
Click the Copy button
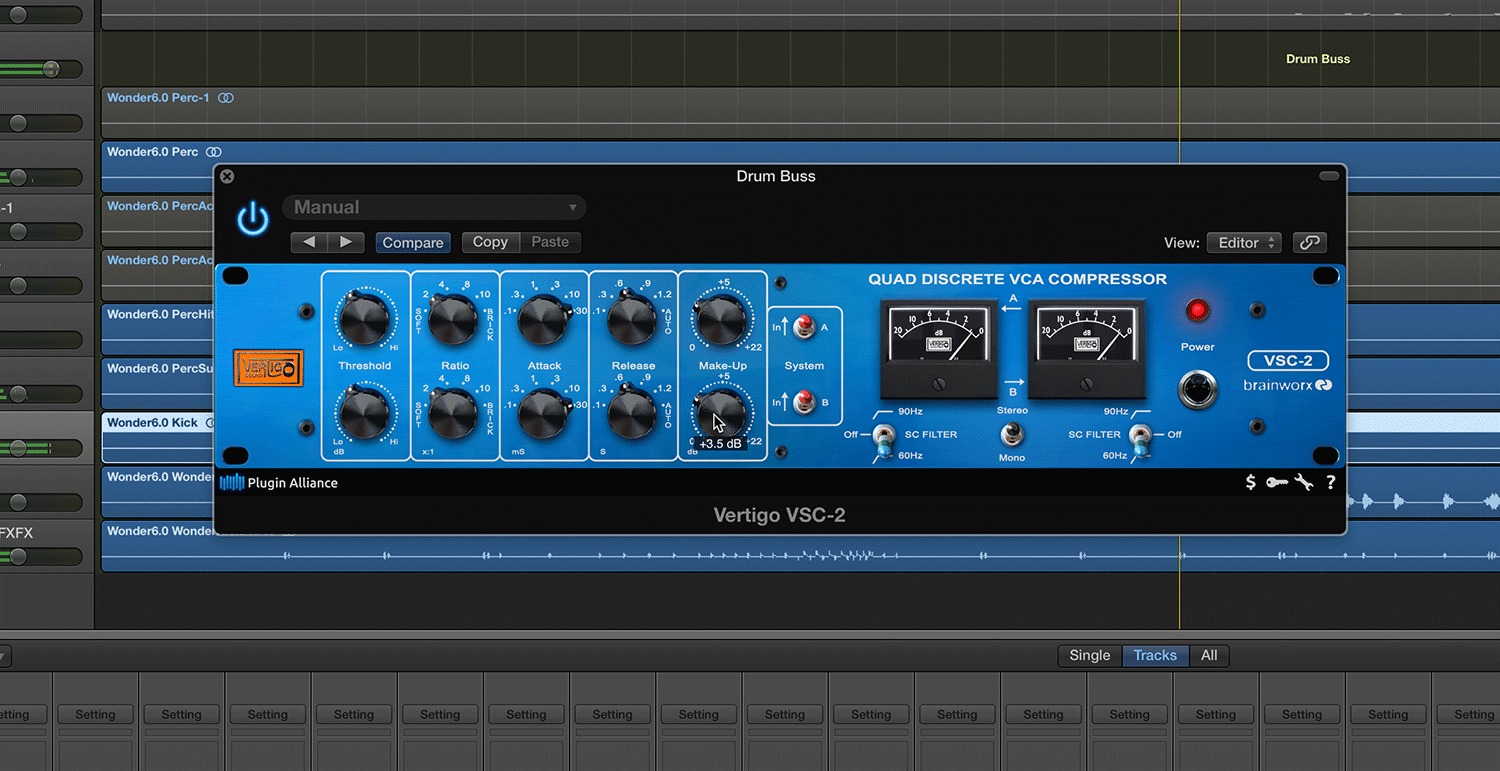coord(489,241)
